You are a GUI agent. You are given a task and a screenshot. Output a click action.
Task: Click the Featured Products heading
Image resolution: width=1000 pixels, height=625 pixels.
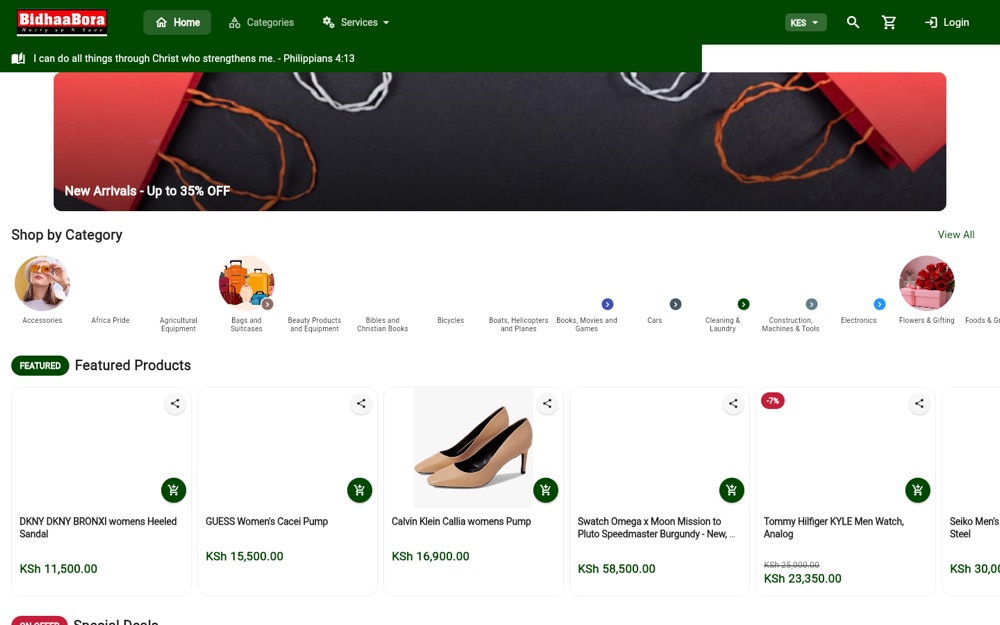(x=133, y=365)
